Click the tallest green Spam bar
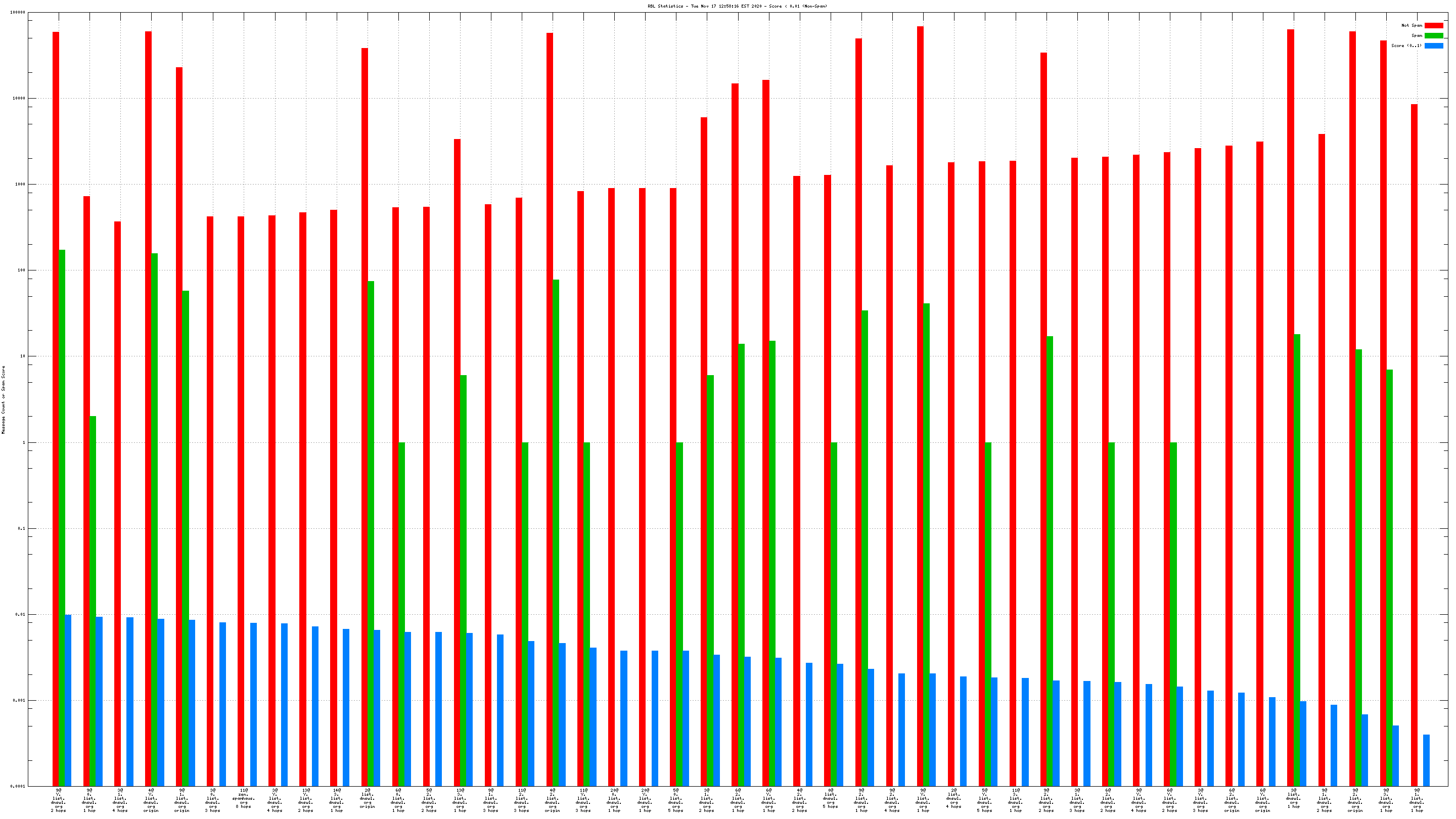 [x=62, y=509]
